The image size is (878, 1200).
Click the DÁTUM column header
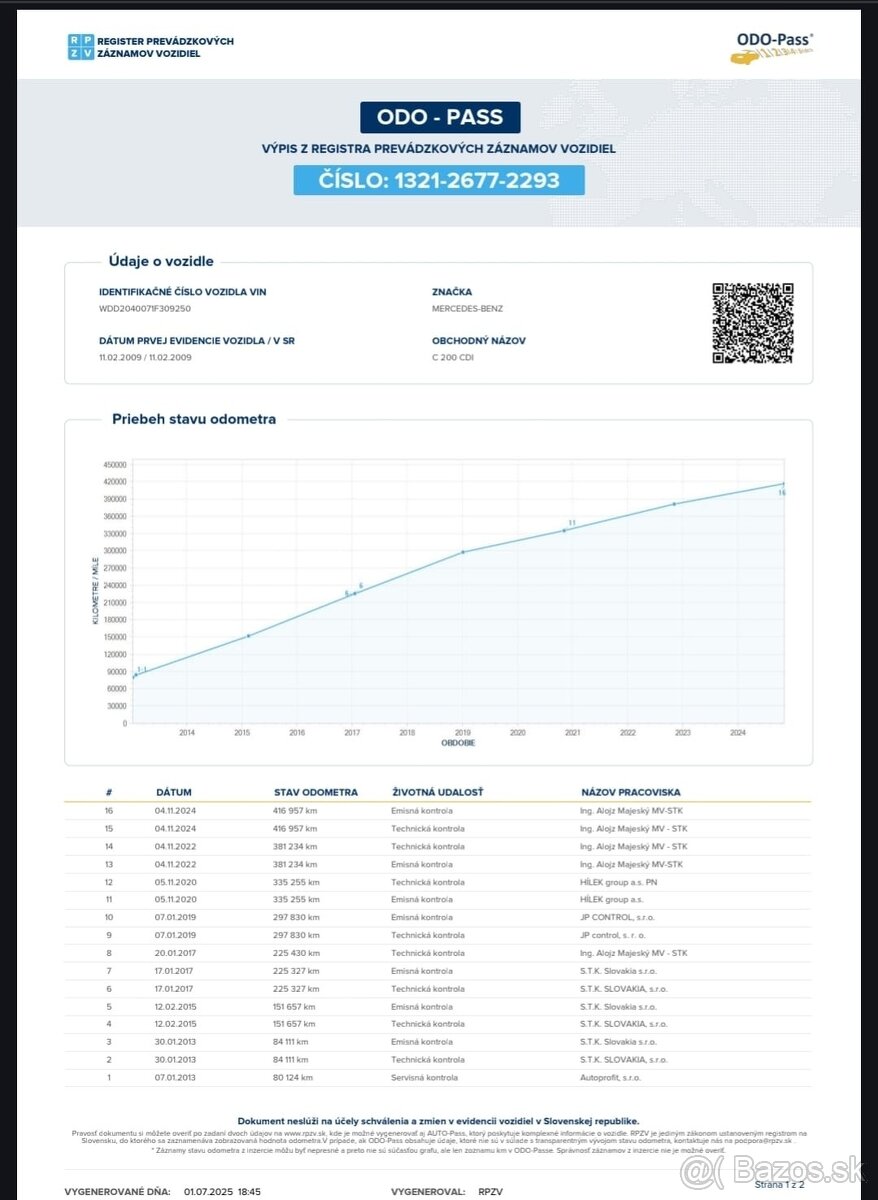(x=173, y=792)
